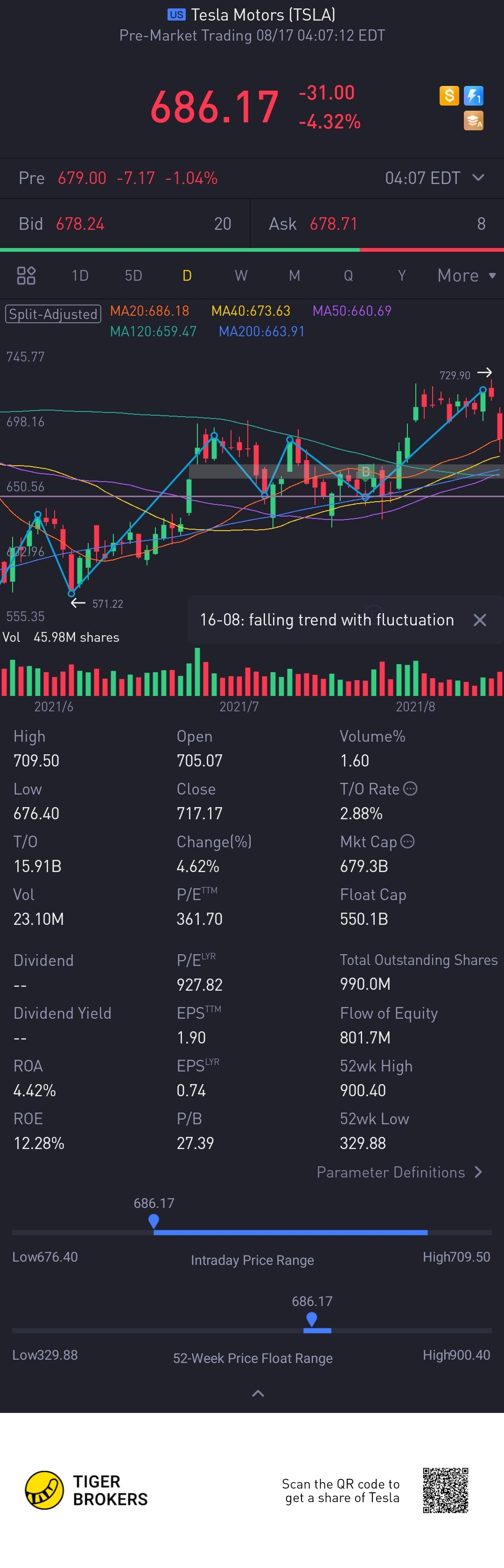Image resolution: width=504 pixels, height=1568 pixels.
Task: Tap the MA50:660.69 indicator label
Action: pyautogui.click(x=352, y=311)
